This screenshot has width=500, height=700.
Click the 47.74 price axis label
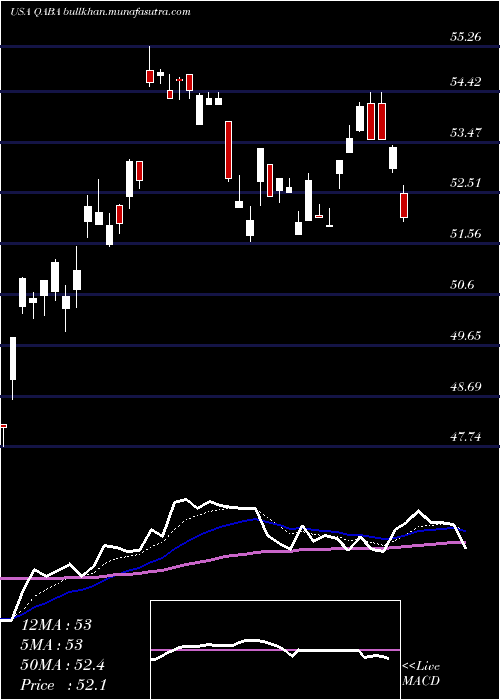click(466, 437)
